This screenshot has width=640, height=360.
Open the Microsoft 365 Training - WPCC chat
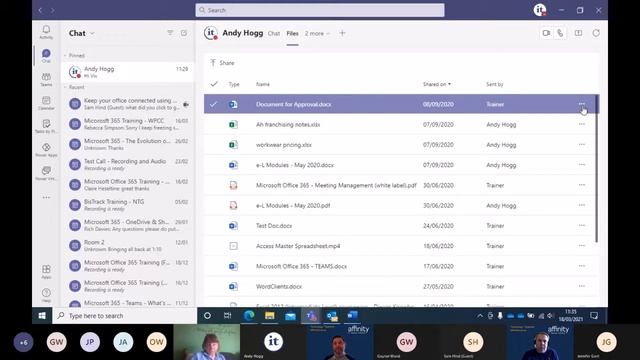128,124
